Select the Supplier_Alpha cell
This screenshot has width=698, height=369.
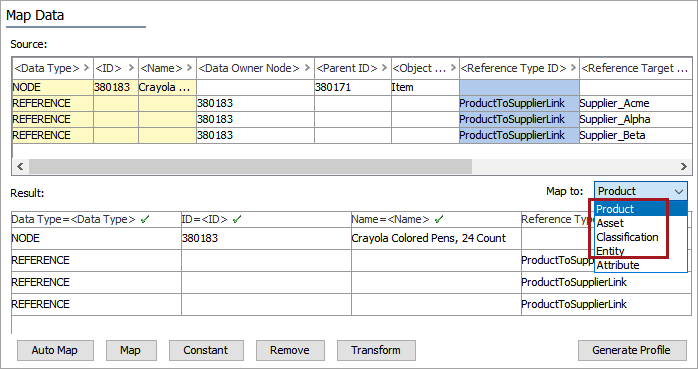pos(636,119)
